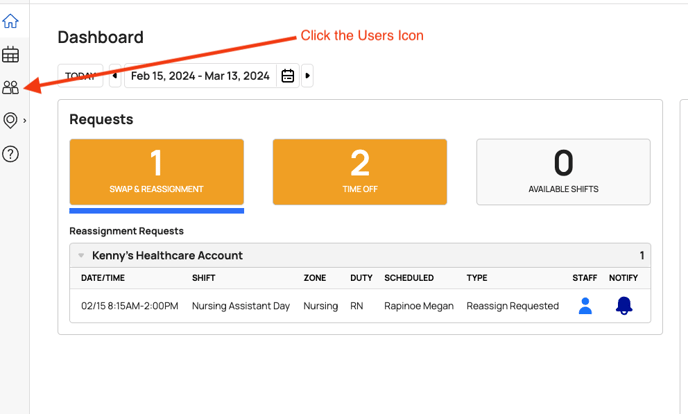
Task: Click the Reassignment Requests heading
Action: click(x=126, y=231)
